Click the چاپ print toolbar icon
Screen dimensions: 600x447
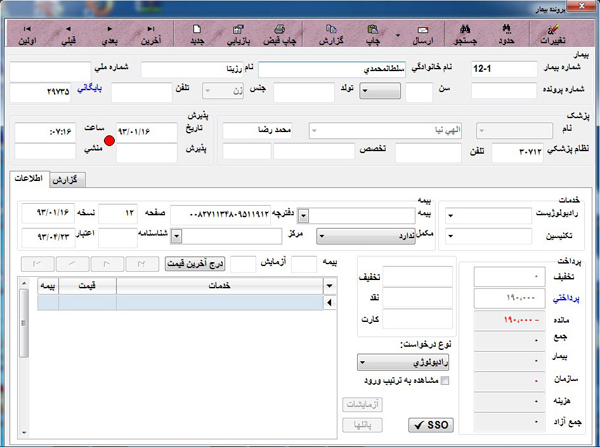pos(373,35)
